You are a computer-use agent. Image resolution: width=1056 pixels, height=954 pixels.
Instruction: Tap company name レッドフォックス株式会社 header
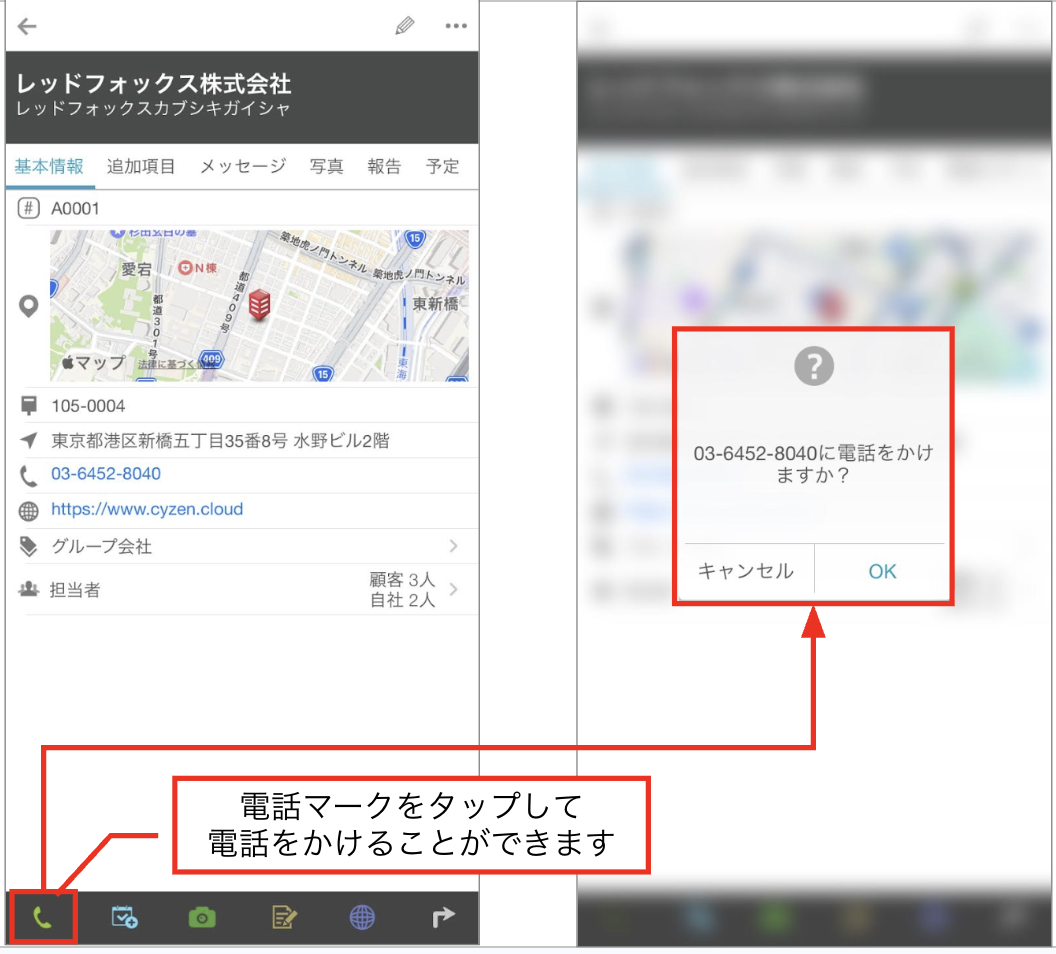pyautogui.click(x=154, y=83)
